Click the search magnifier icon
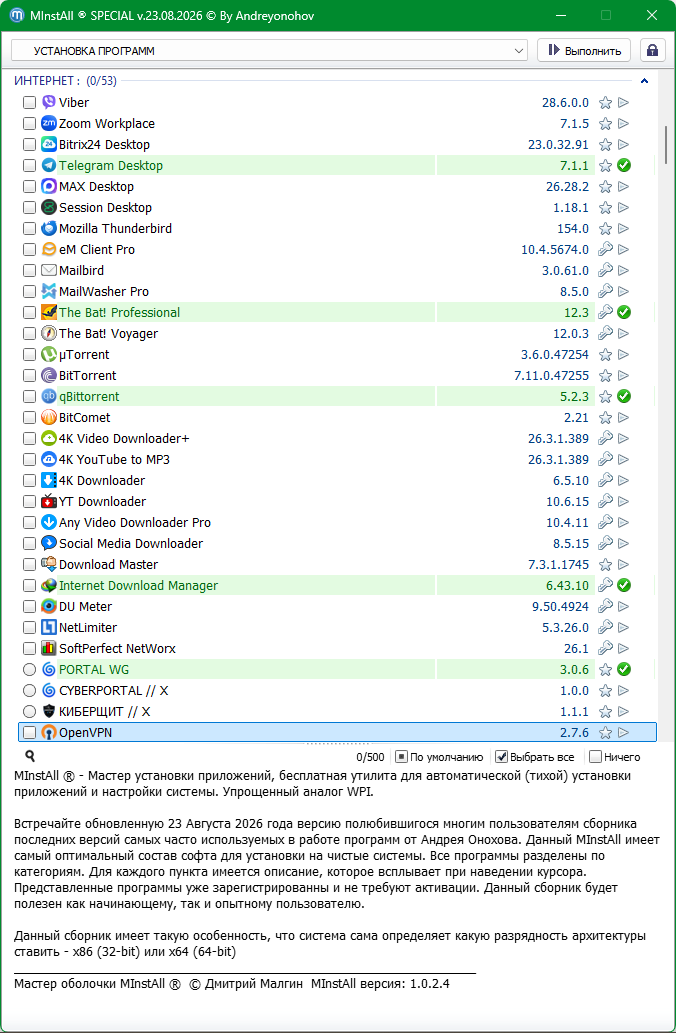This screenshot has height=1033, width=676. (30, 756)
